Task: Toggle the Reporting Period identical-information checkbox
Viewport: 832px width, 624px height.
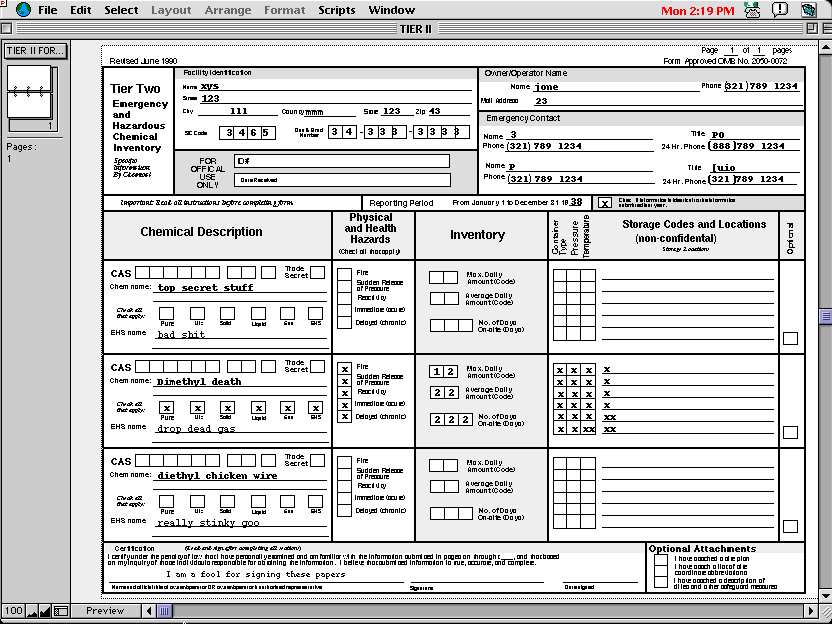Action: point(604,203)
